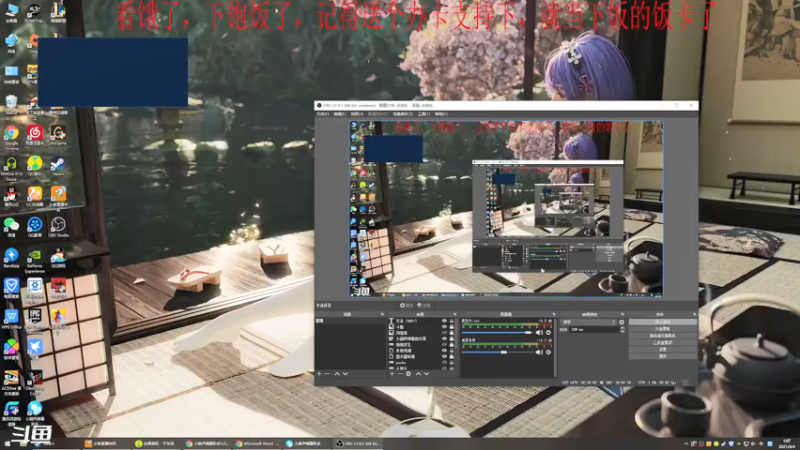Open NVIDIA RTX Voice desktop icon
The height and width of the screenshot is (450, 800).
click(11, 167)
